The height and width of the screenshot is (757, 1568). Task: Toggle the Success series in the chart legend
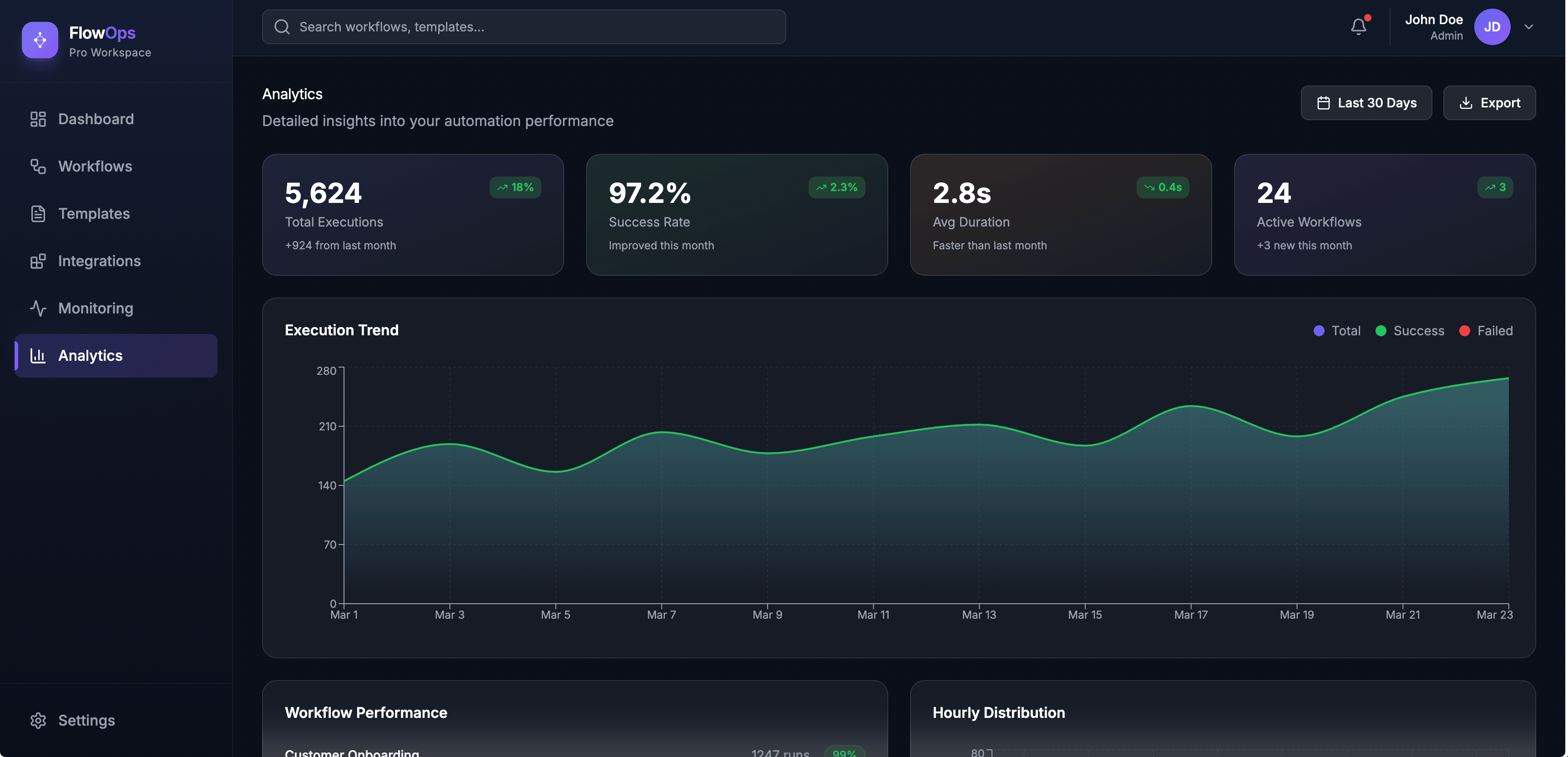click(x=1410, y=330)
